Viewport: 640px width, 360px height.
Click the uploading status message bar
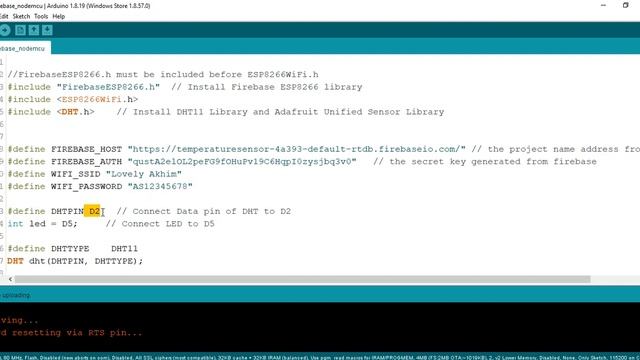point(320,295)
